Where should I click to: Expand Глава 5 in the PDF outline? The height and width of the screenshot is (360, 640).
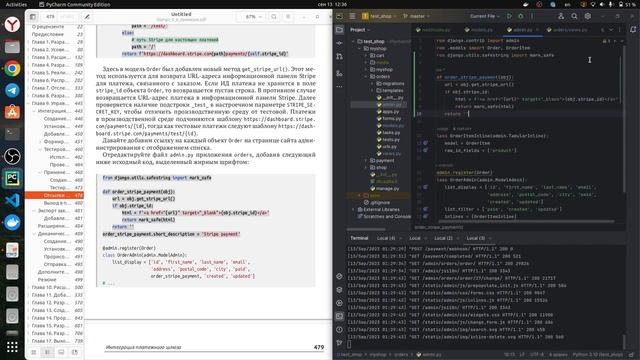click(29, 73)
